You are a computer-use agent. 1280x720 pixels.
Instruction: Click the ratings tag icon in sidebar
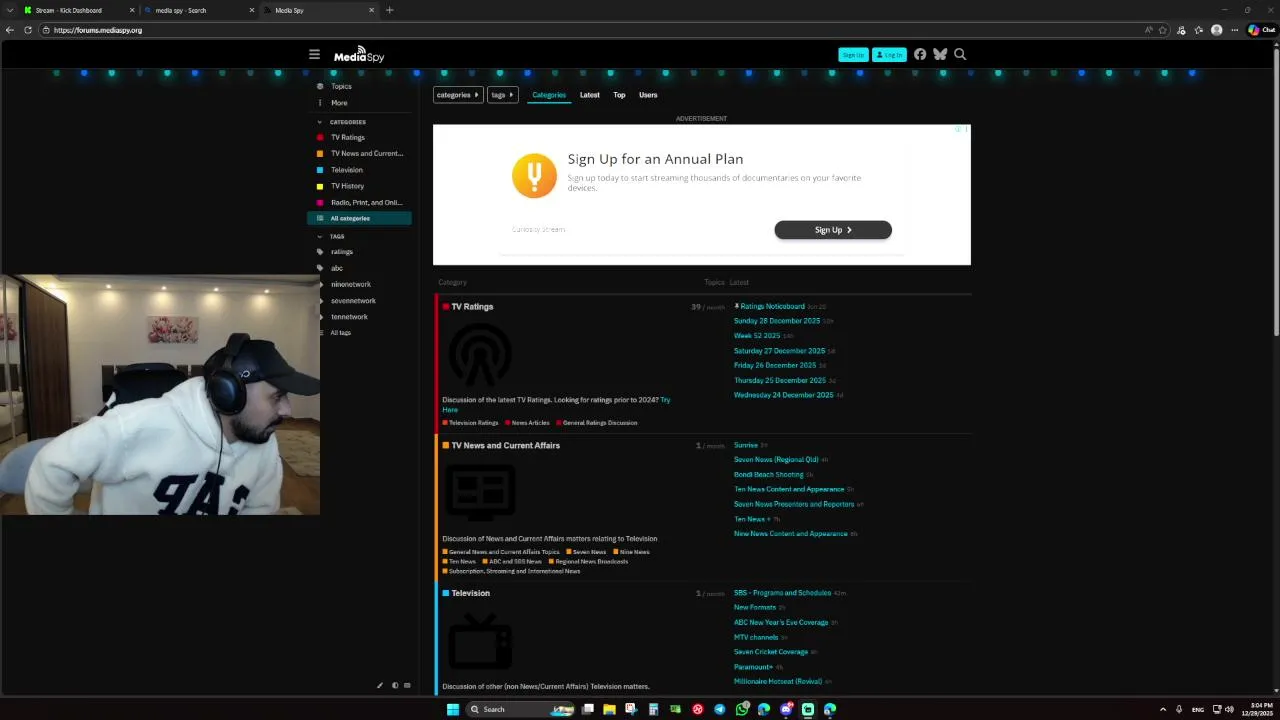(x=320, y=252)
